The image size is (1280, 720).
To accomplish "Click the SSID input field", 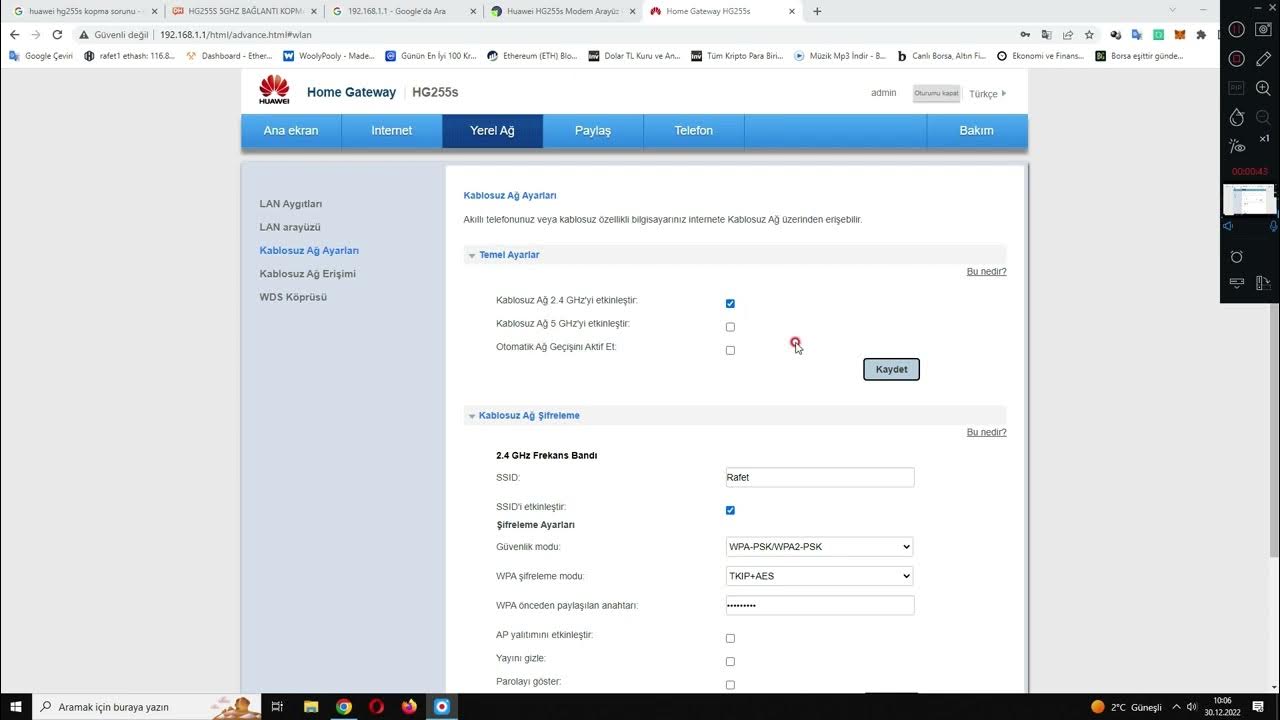I will click(x=820, y=477).
